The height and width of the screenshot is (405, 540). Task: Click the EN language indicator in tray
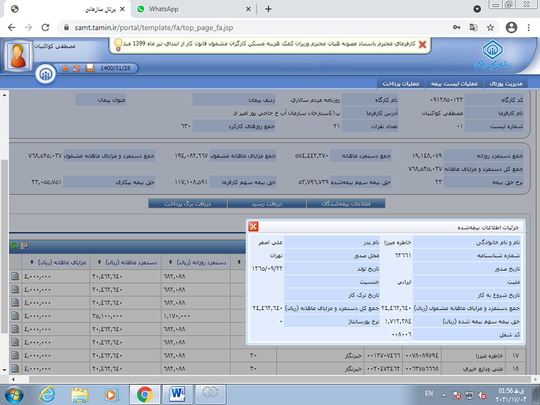pos(429,393)
